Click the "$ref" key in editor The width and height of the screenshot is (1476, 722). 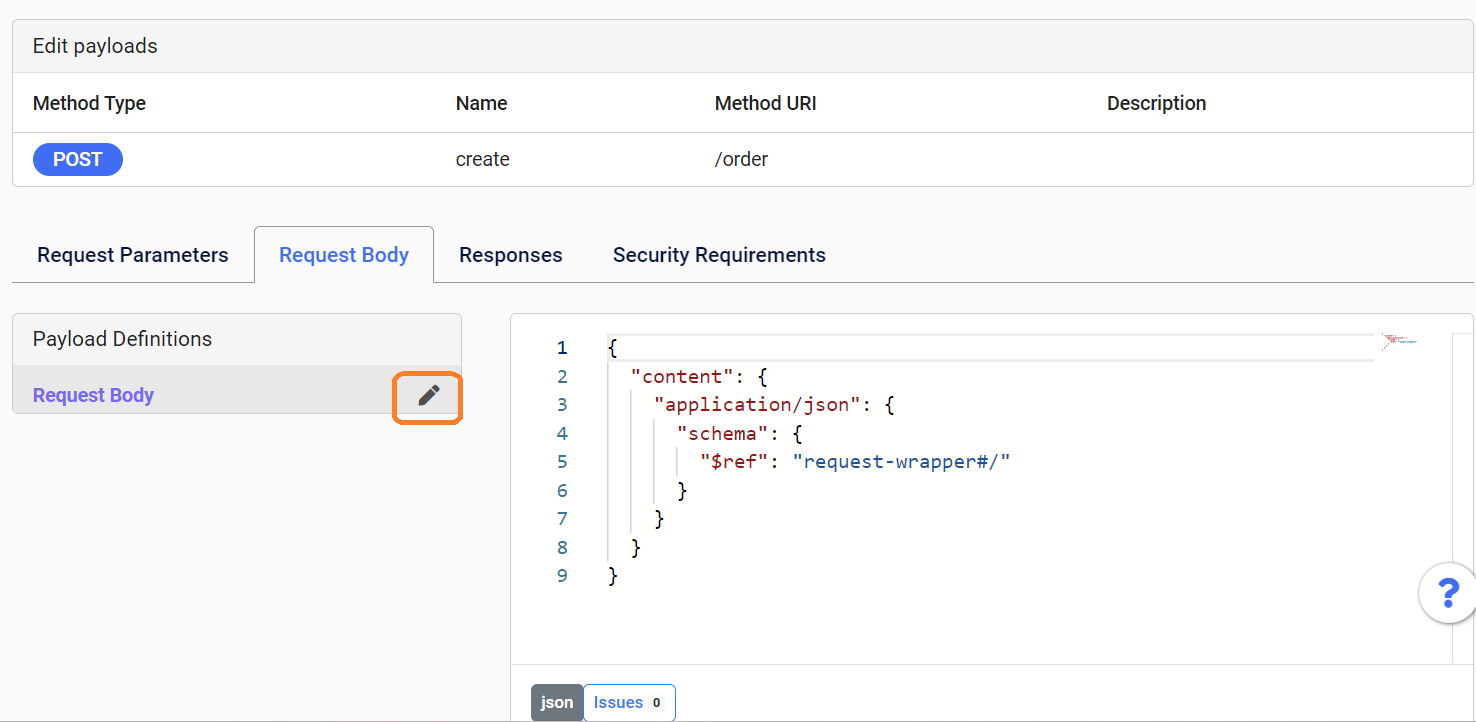[734, 462]
